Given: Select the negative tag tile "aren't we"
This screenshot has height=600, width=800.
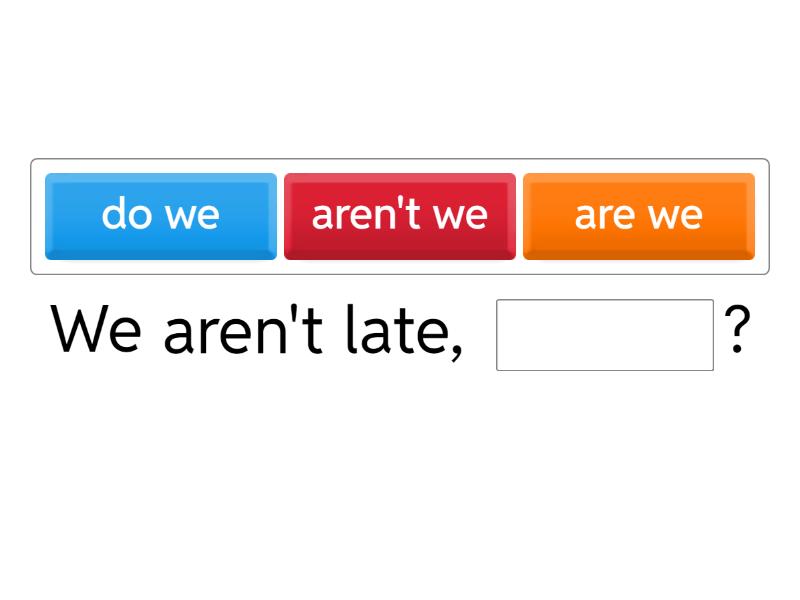Looking at the screenshot, I should (x=400, y=216).
